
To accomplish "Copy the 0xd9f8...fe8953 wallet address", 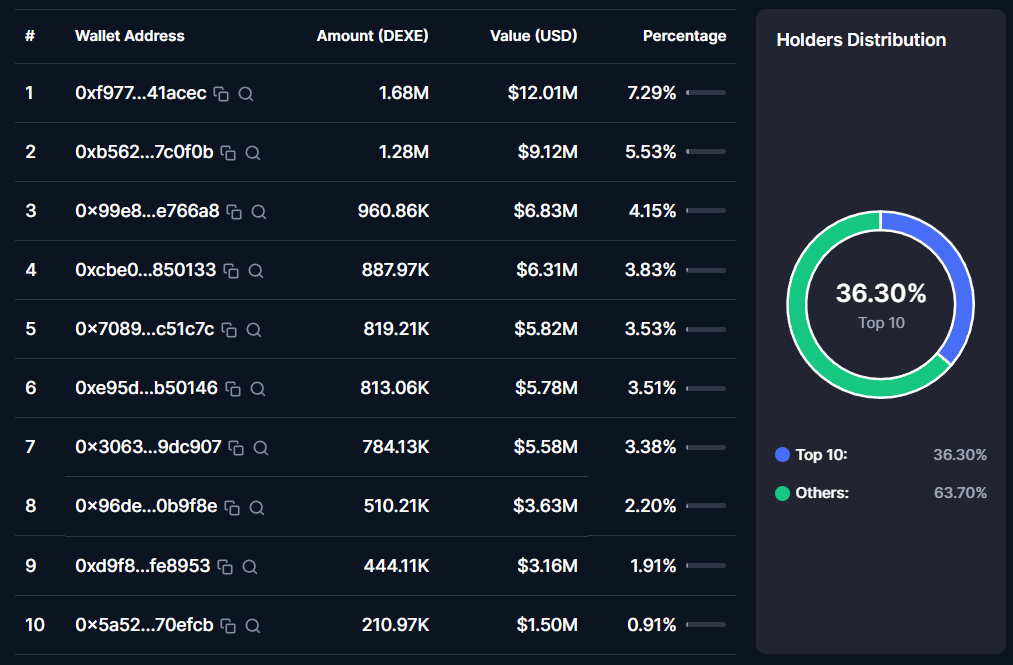I will pos(225,567).
